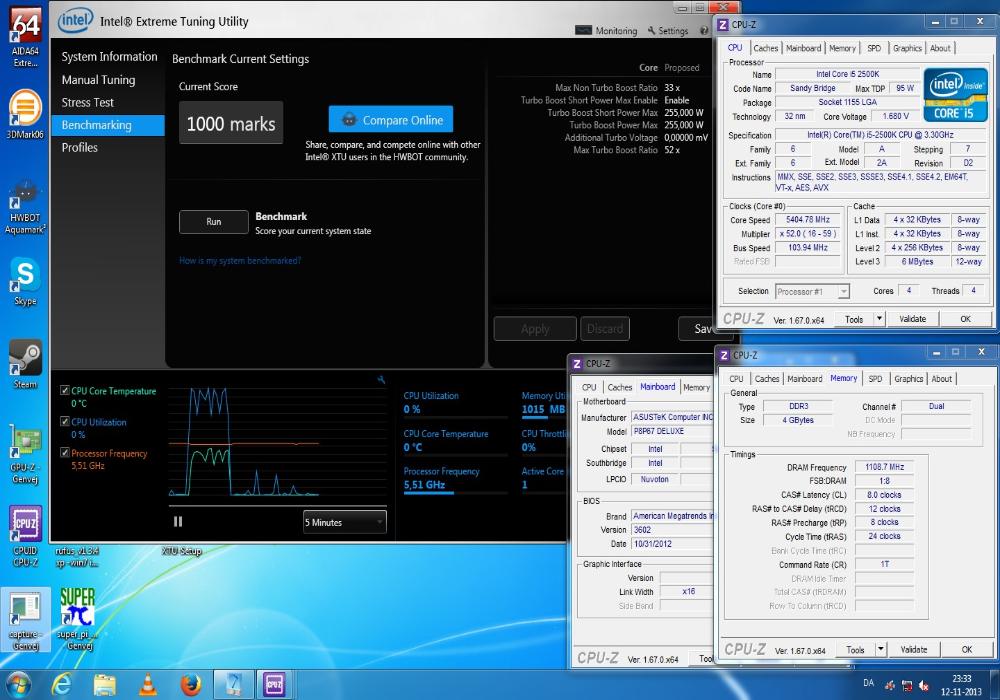Select System Information in XTU sidebar

[x=109, y=57]
